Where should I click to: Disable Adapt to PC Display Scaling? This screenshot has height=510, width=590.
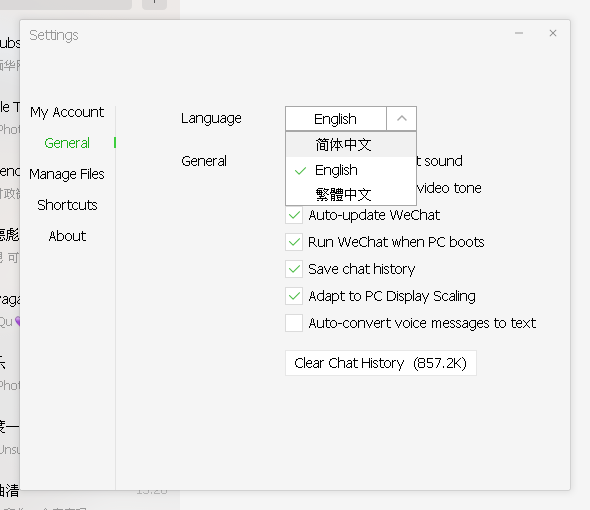click(294, 296)
